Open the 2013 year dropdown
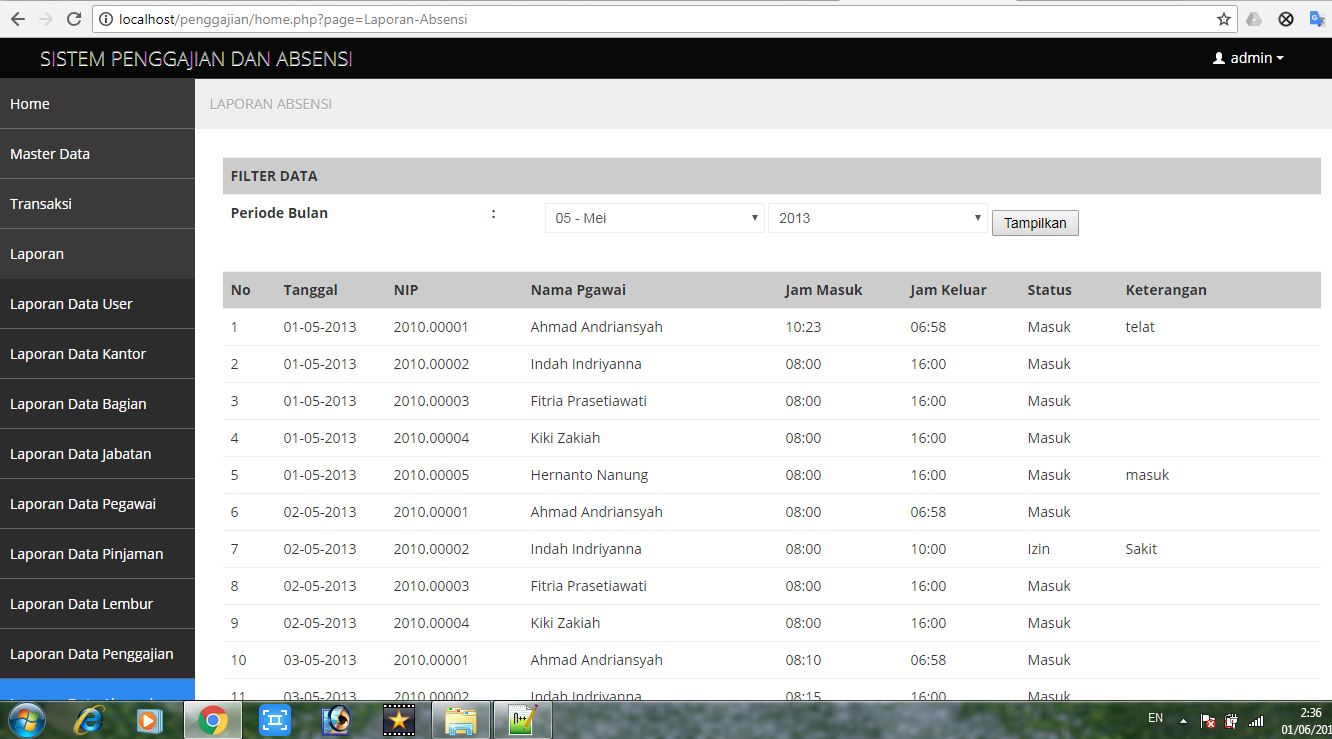 876,217
